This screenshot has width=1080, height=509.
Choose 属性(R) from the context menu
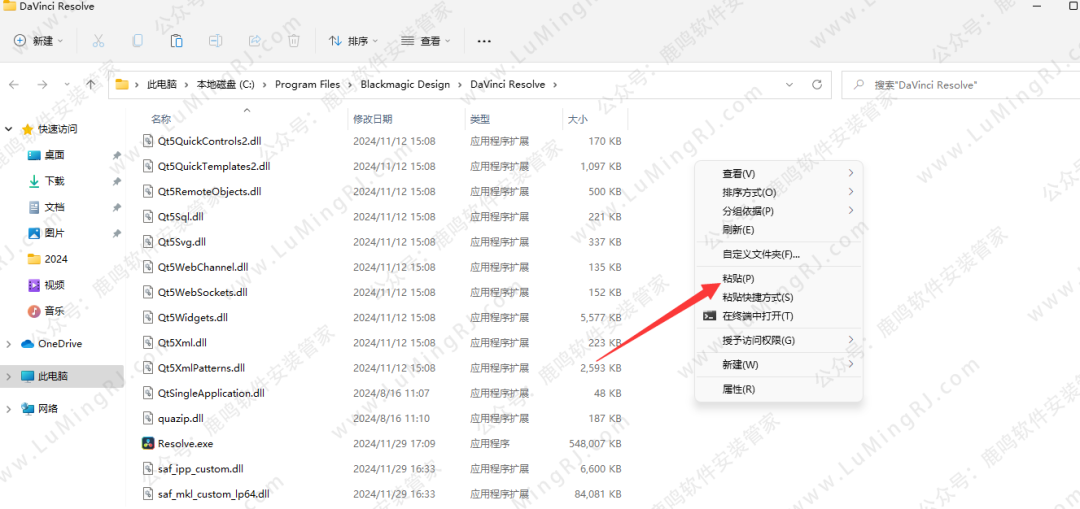tap(738, 389)
